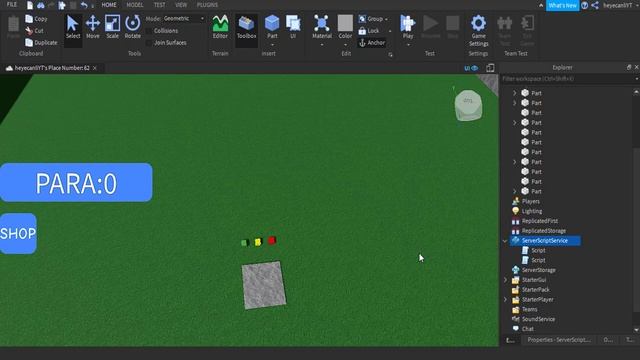This screenshot has height=360, width=640.
Task: Click the Cut icon in Clipboard
Action: 29,31
